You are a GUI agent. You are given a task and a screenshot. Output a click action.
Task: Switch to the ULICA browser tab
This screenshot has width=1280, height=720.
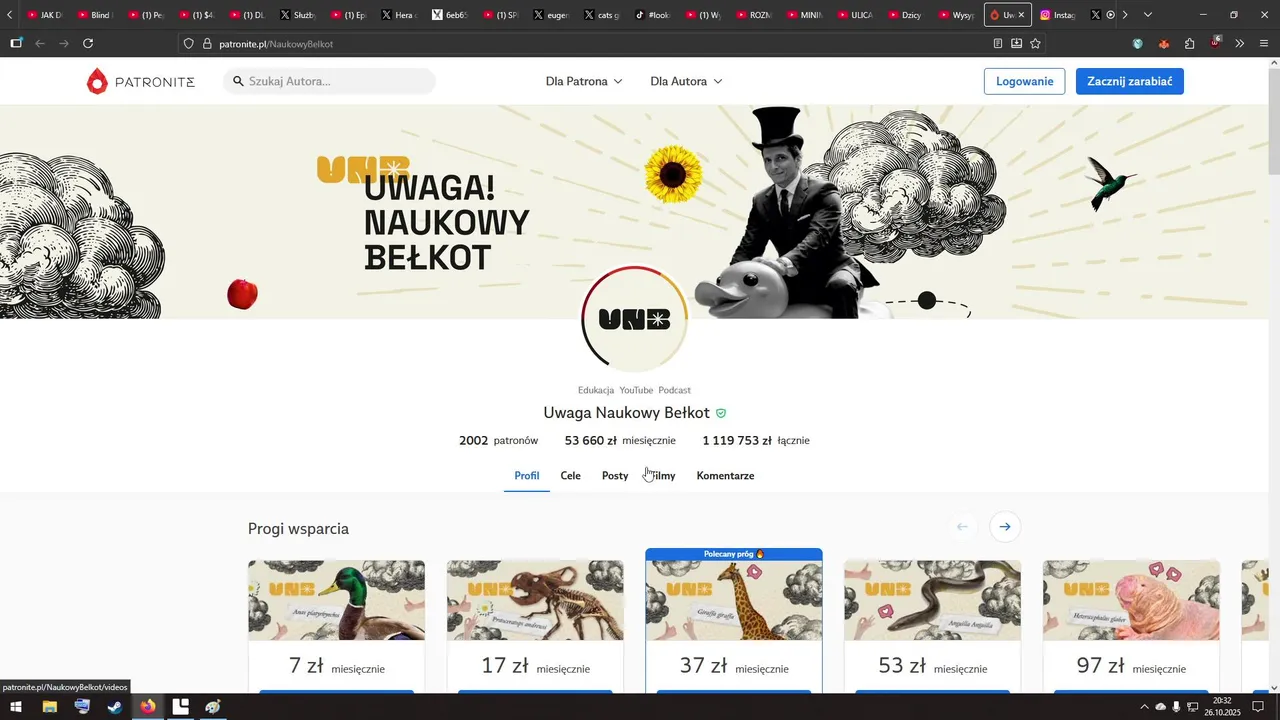tap(855, 15)
